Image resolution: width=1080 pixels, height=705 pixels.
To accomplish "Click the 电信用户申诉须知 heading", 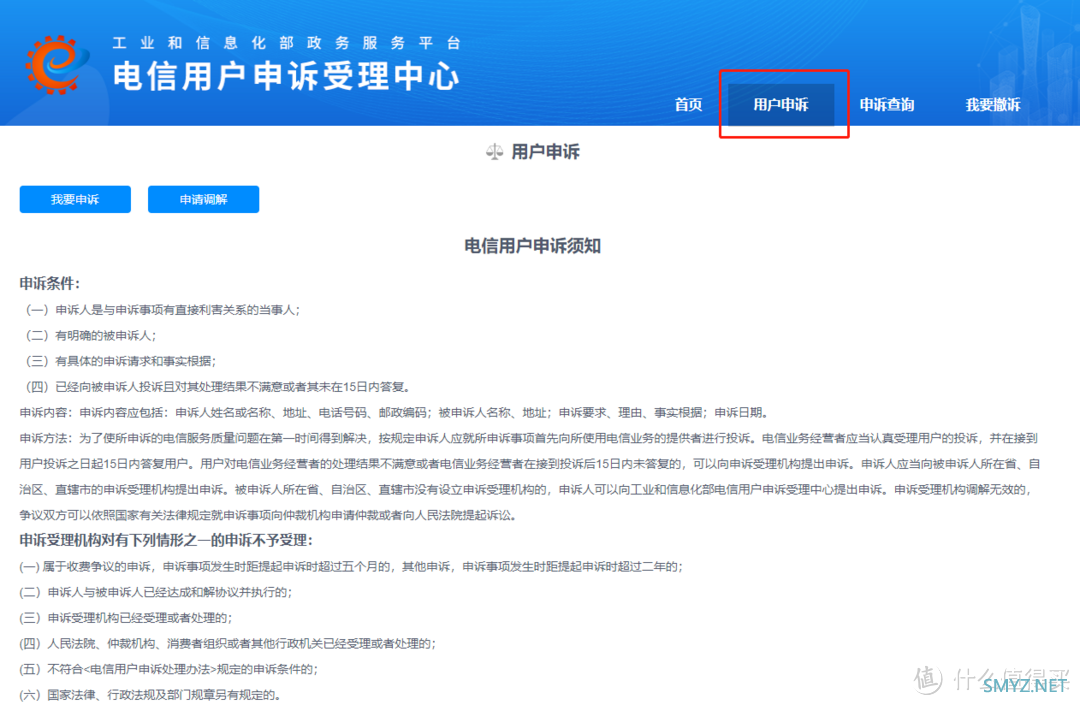I will (x=532, y=246).
